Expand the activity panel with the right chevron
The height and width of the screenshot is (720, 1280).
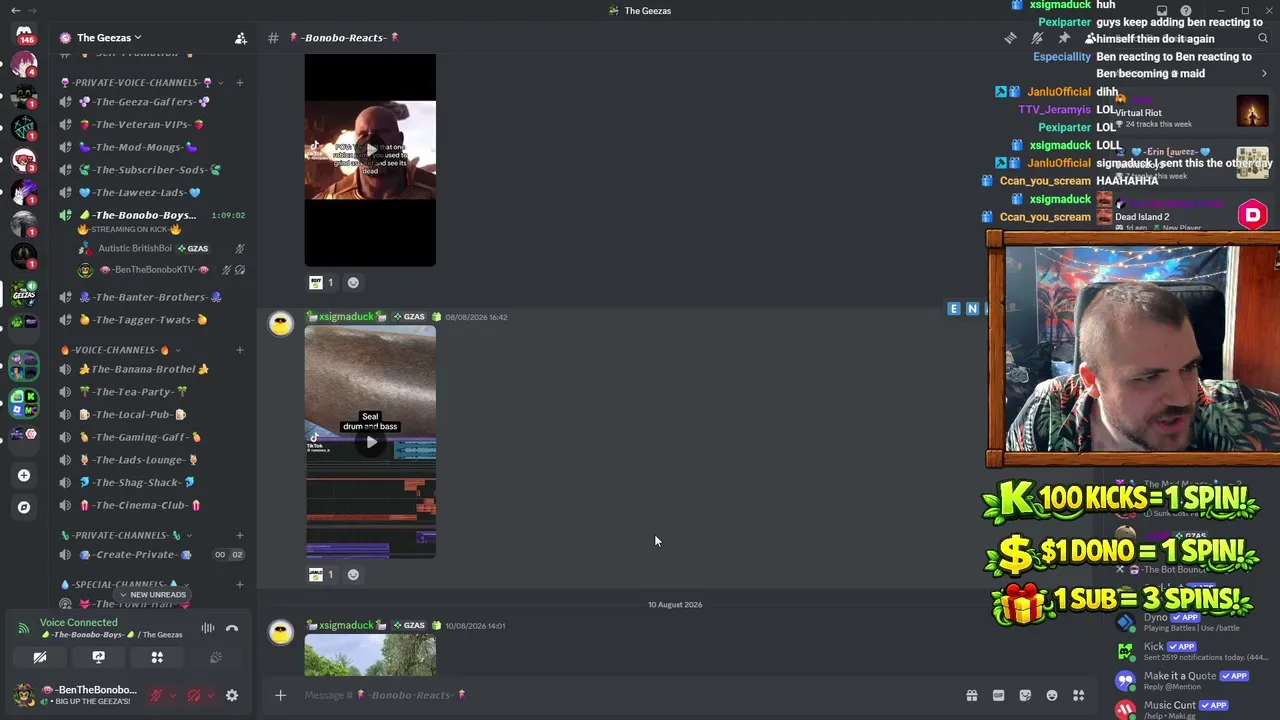(x=1264, y=74)
